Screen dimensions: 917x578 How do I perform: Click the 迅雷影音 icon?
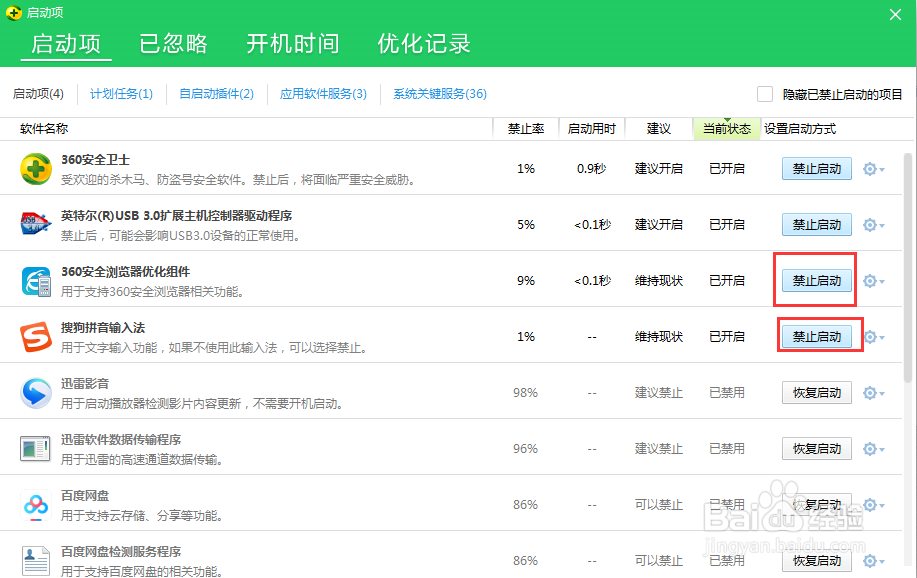(x=36, y=393)
